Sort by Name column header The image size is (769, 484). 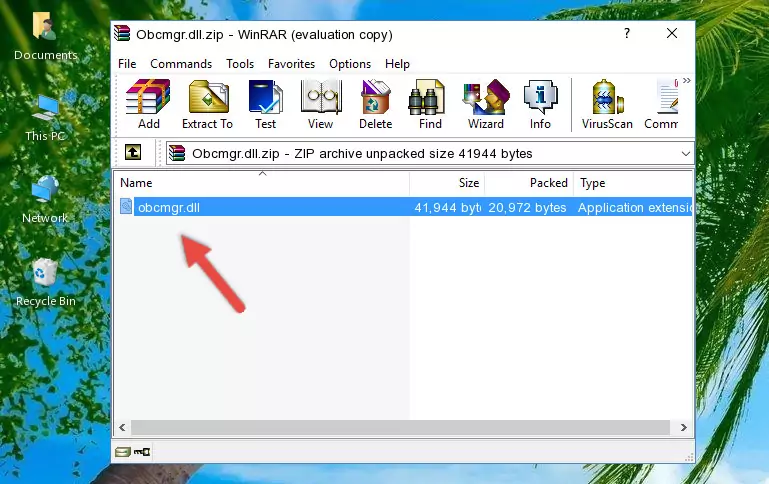(262, 183)
